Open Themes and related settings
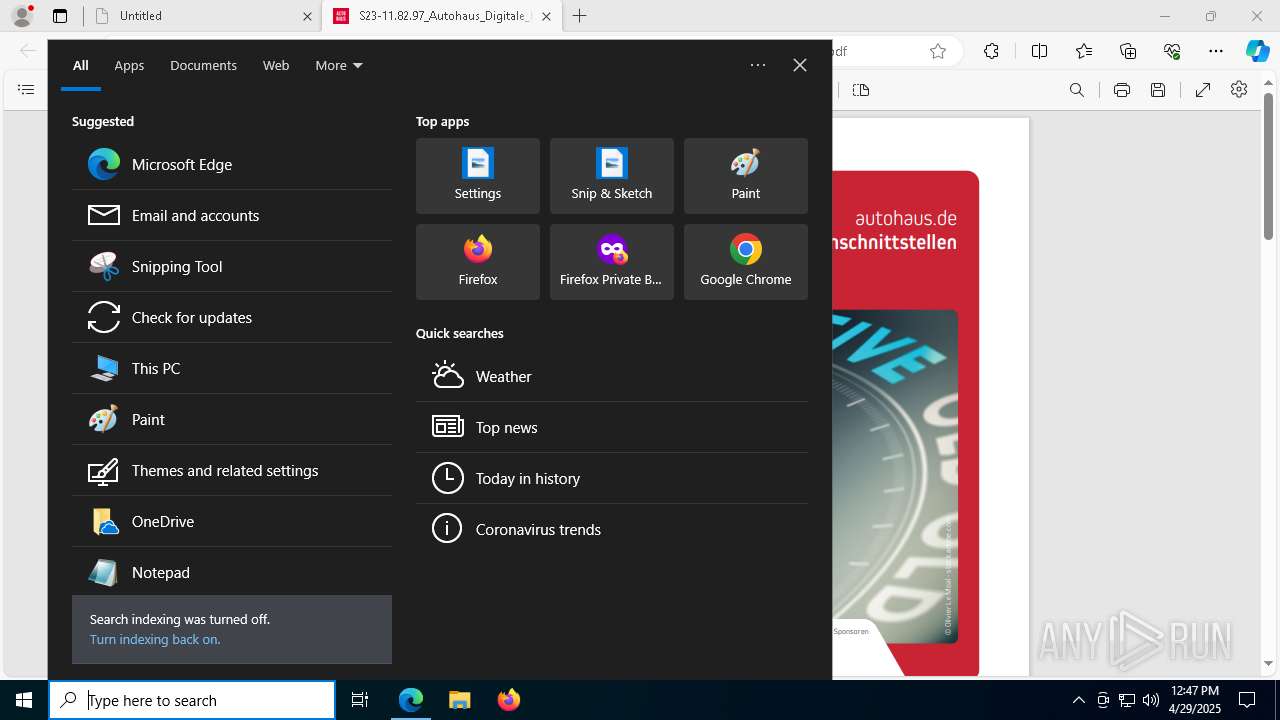Viewport: 1280px width, 720px height. click(232, 470)
